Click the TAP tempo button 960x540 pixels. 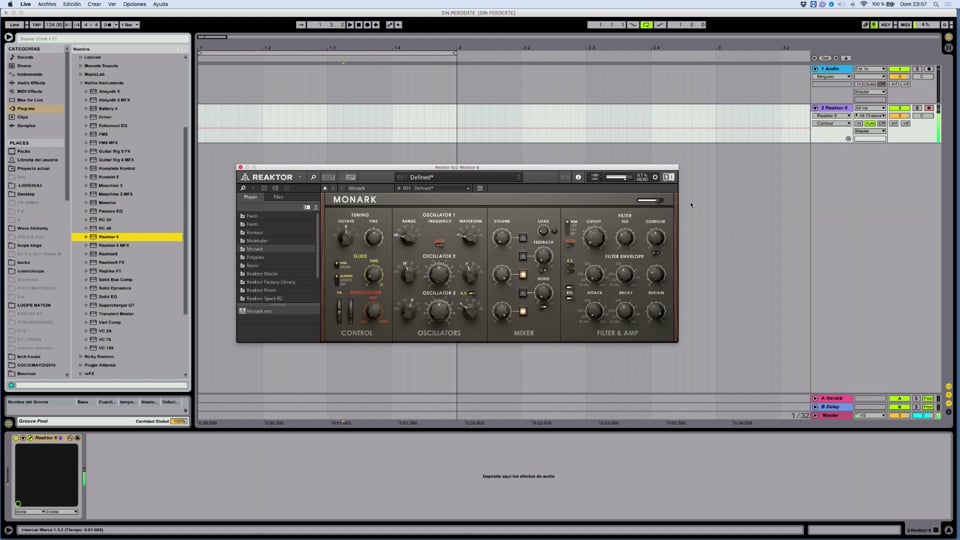tap(36, 24)
